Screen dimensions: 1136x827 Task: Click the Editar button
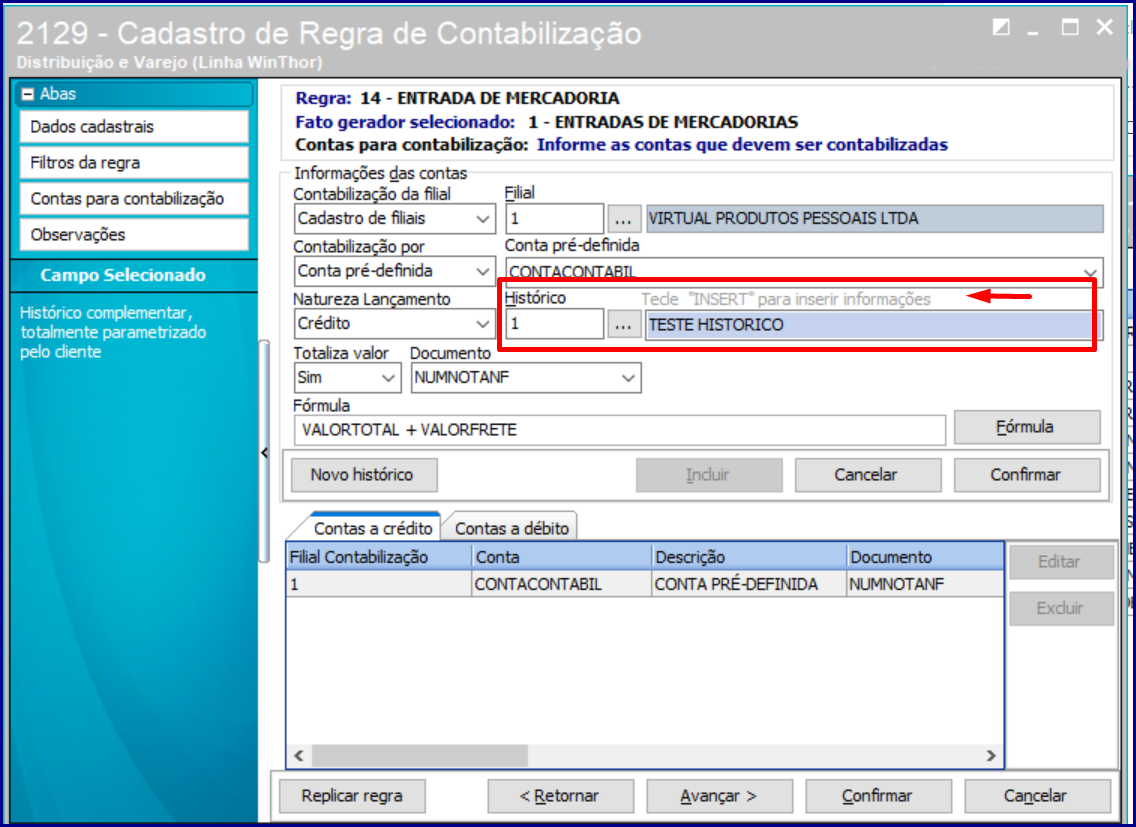(x=1061, y=562)
